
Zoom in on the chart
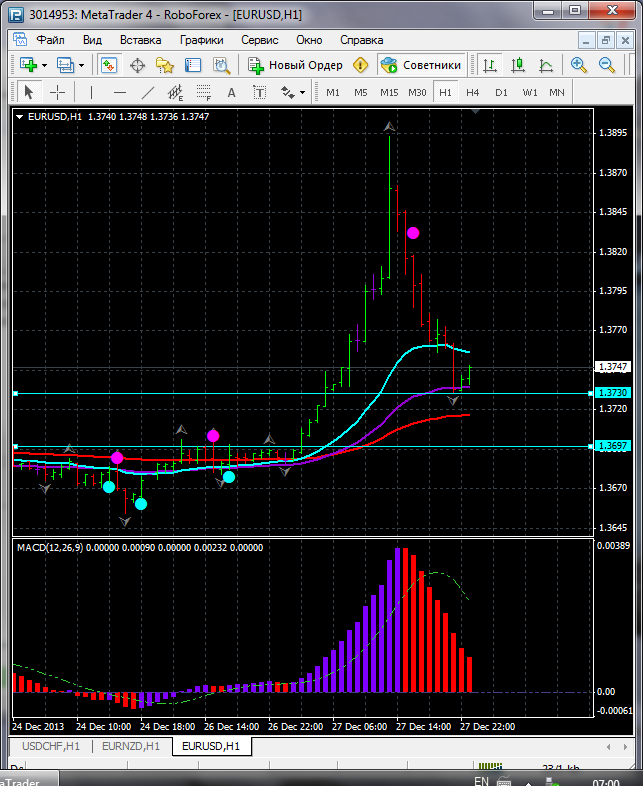click(x=578, y=65)
